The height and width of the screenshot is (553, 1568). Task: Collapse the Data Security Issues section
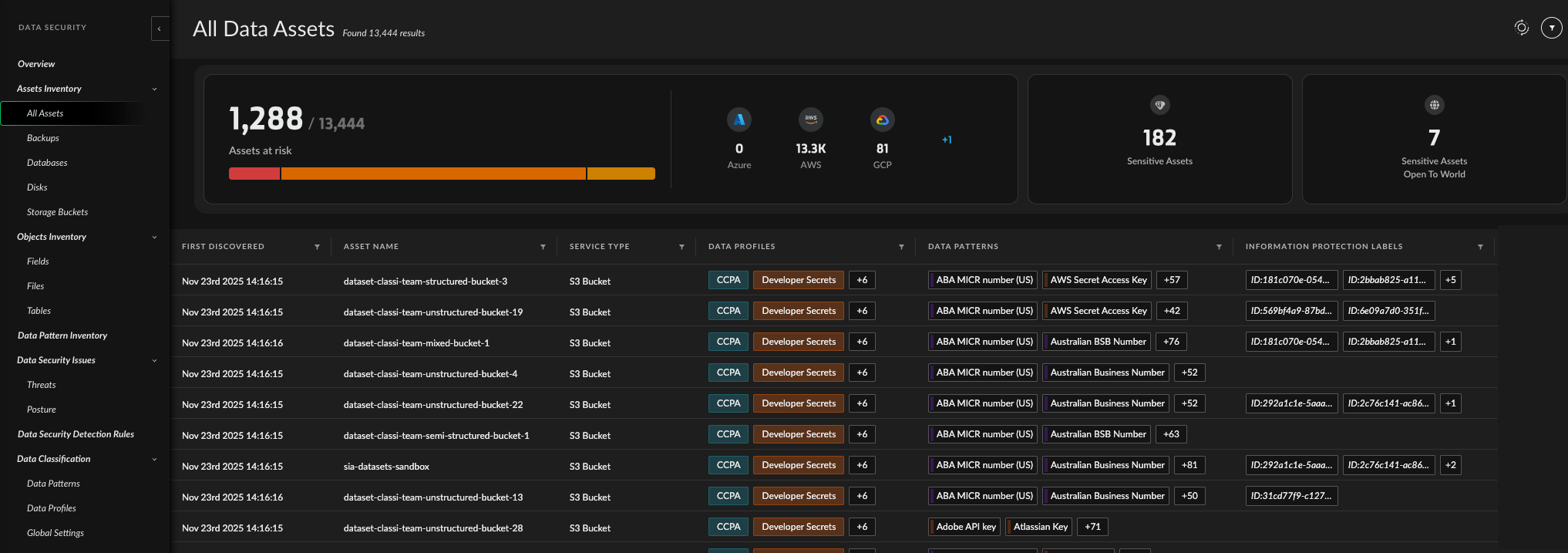[x=154, y=360]
